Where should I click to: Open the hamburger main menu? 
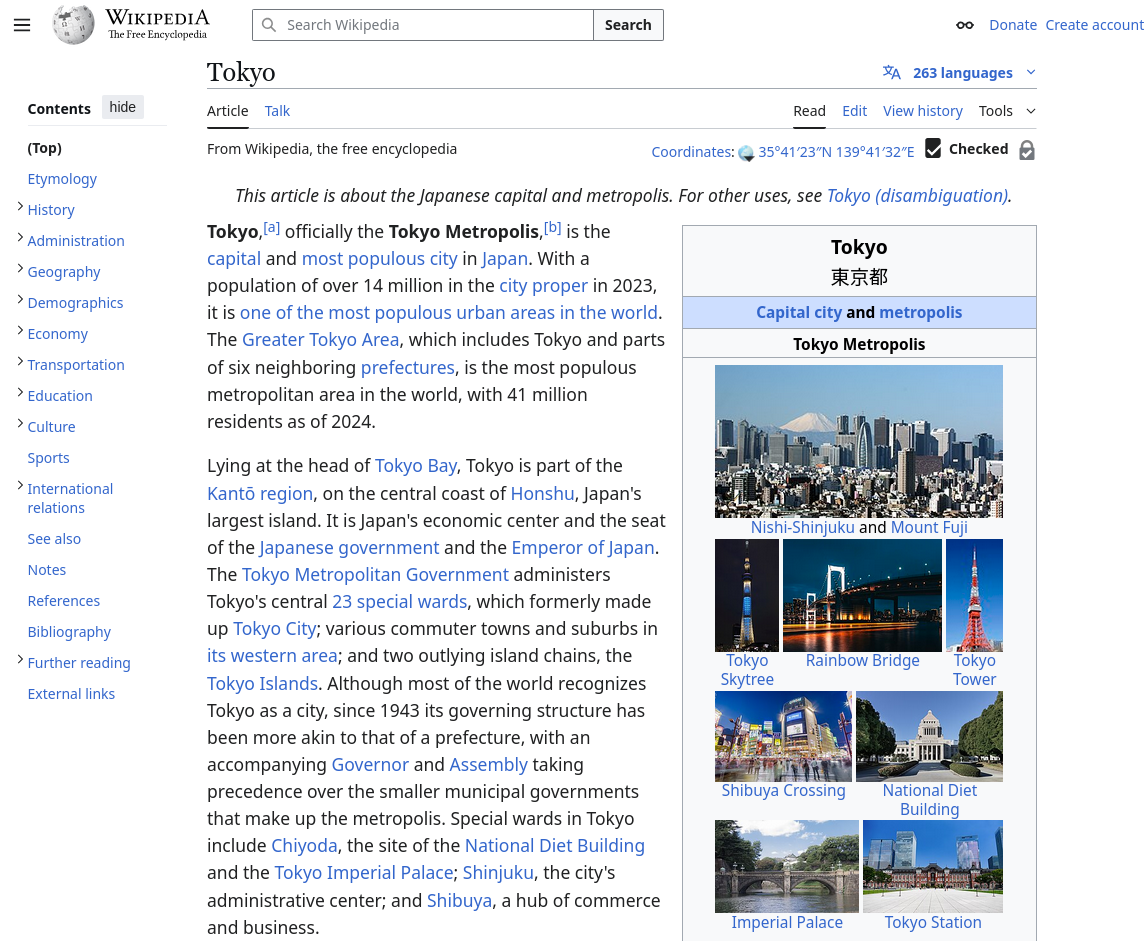22,25
